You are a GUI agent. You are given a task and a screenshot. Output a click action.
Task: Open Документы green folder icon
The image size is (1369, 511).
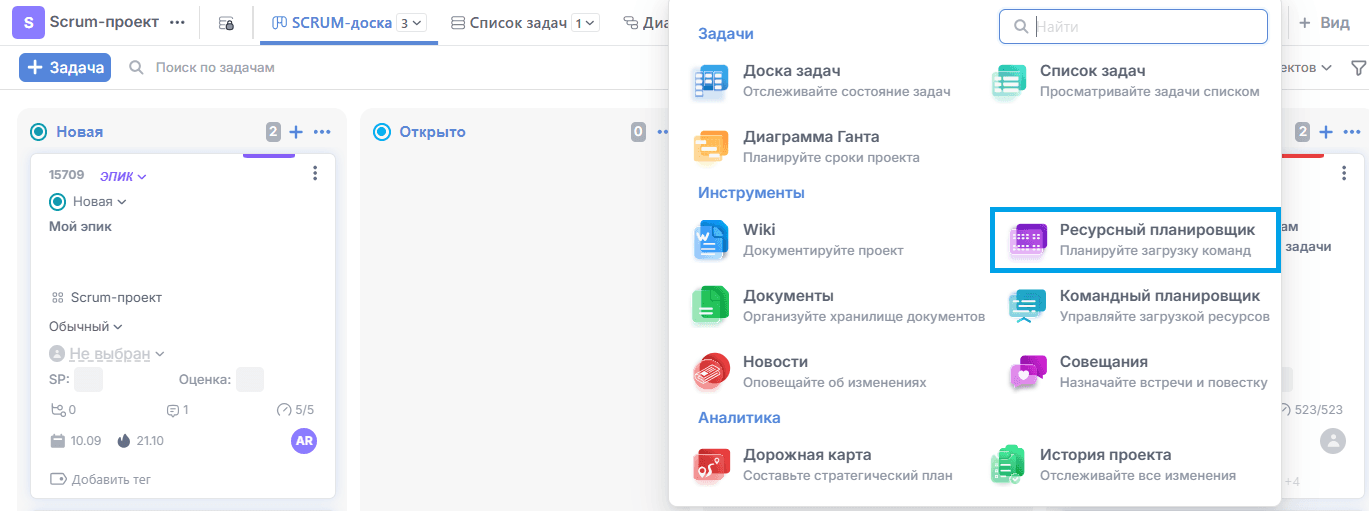click(711, 305)
